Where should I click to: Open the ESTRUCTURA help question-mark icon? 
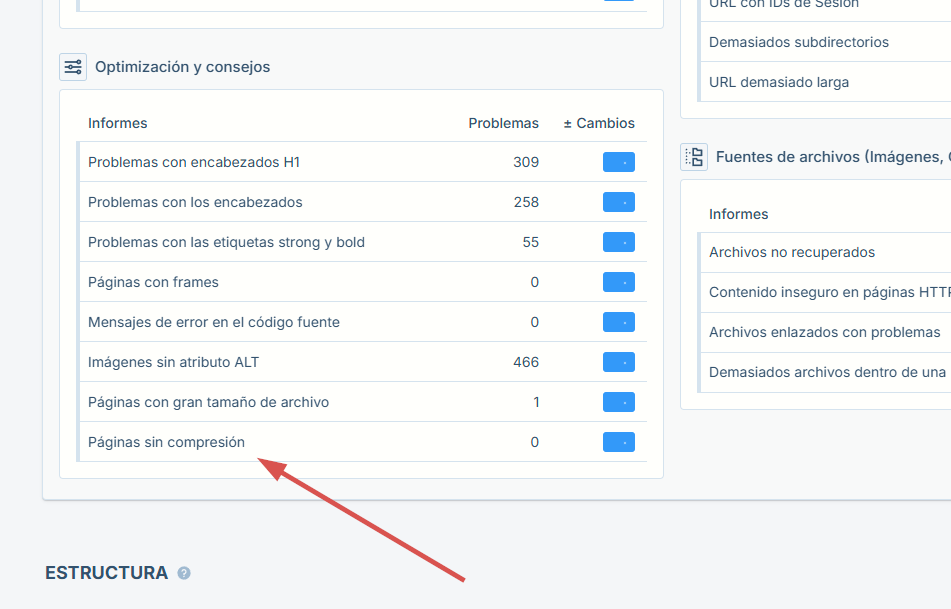(x=183, y=572)
